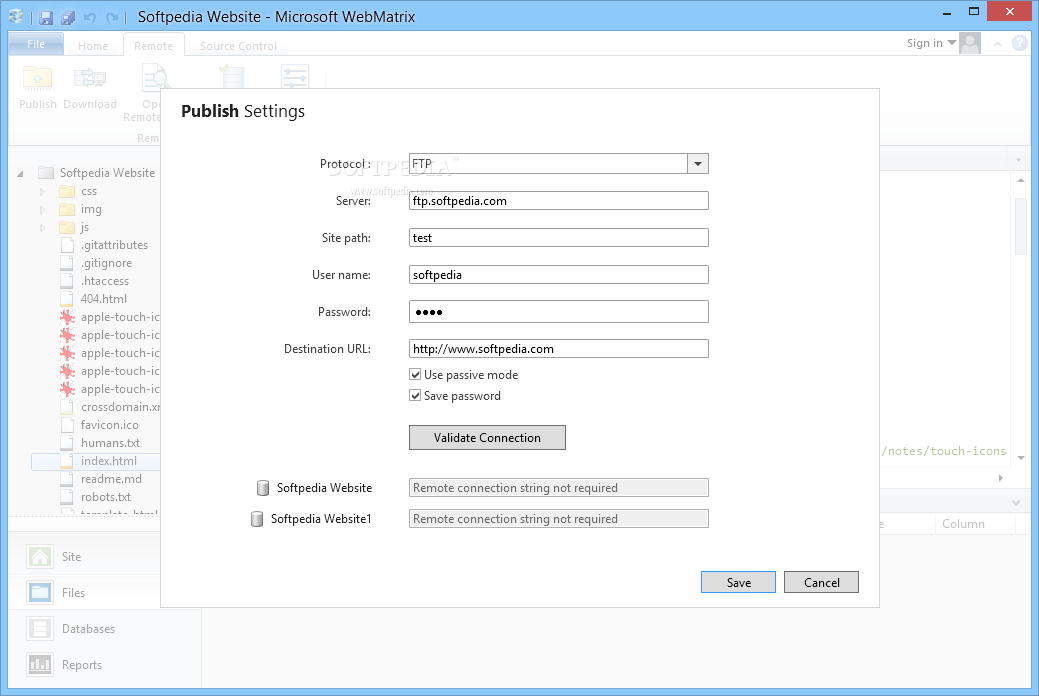
Task: Click the Softpedia Website1 database cylinder icon
Action: pos(256,519)
